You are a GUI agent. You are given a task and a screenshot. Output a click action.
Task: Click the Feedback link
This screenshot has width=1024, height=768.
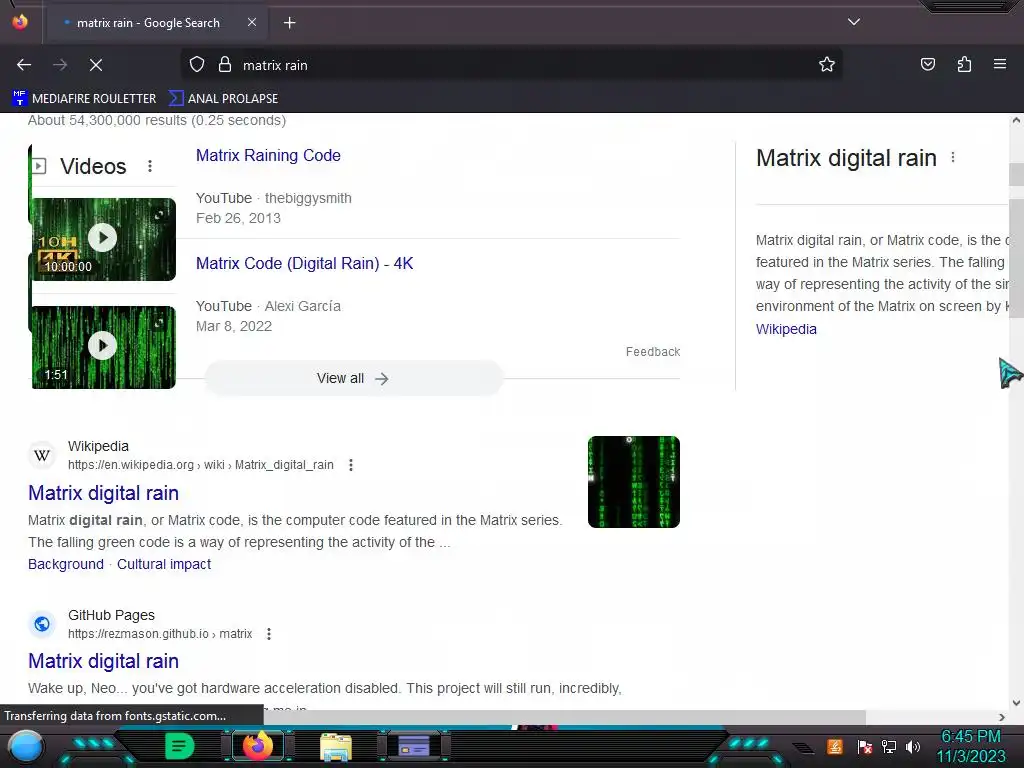[652, 352]
